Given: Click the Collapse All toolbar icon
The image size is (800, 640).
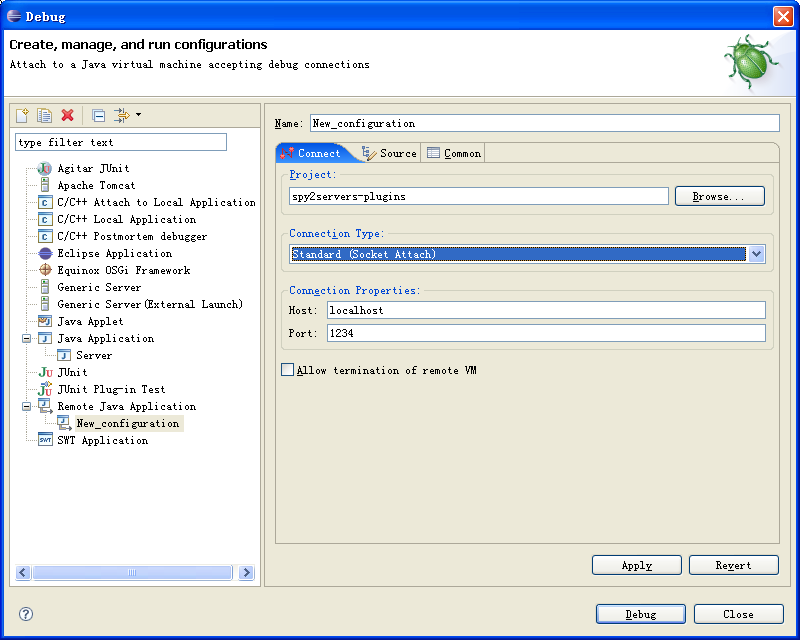Looking at the screenshot, I should click(98, 116).
